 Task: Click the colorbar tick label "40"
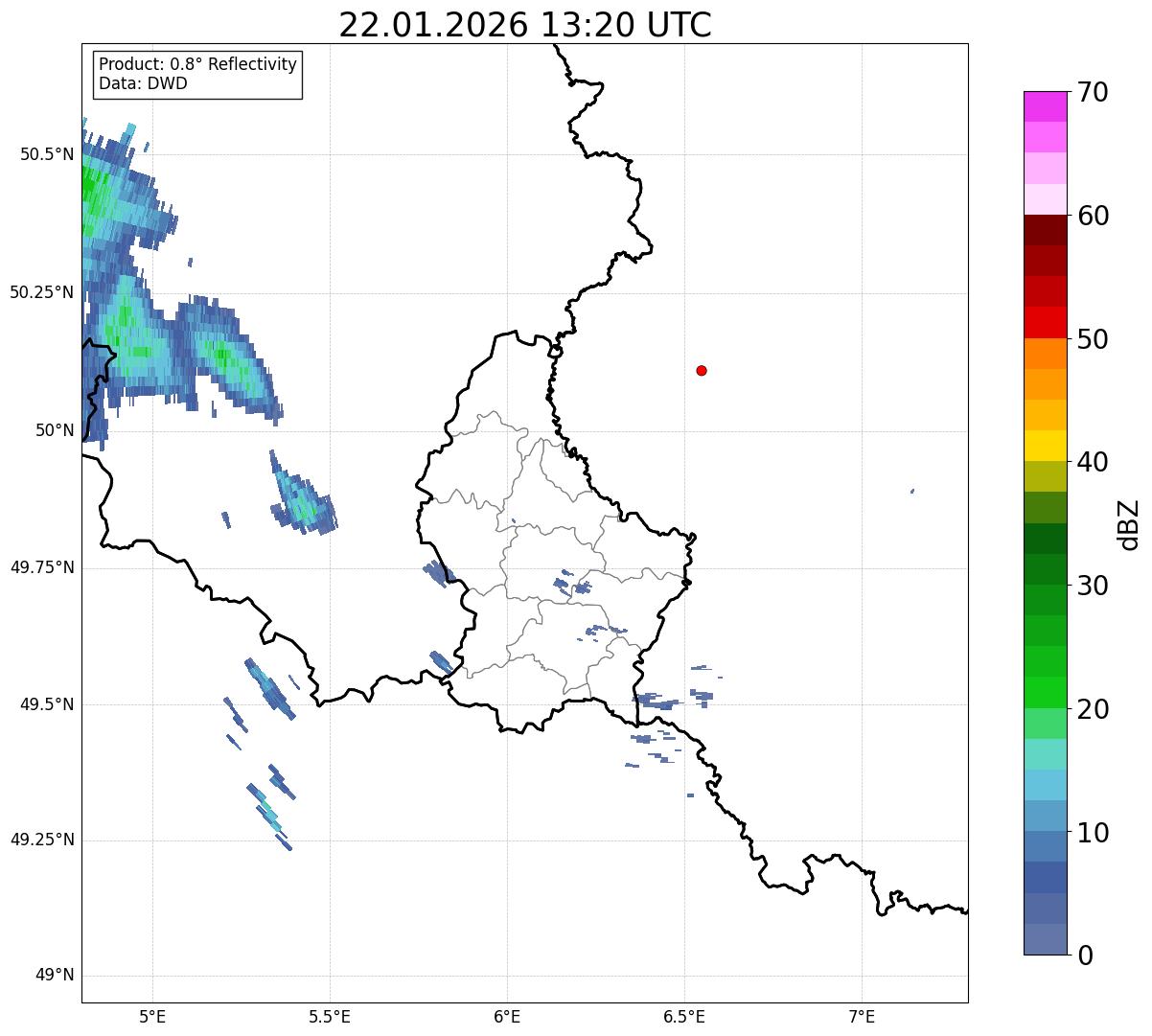coord(1093,462)
